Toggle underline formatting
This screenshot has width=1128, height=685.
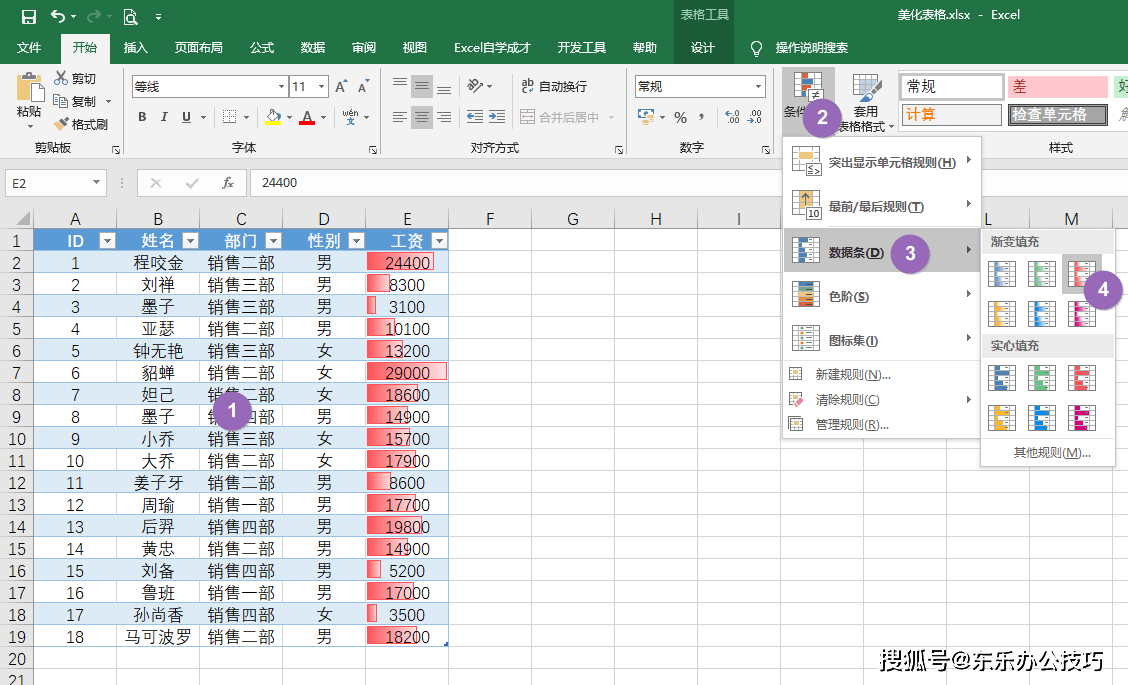(x=186, y=117)
